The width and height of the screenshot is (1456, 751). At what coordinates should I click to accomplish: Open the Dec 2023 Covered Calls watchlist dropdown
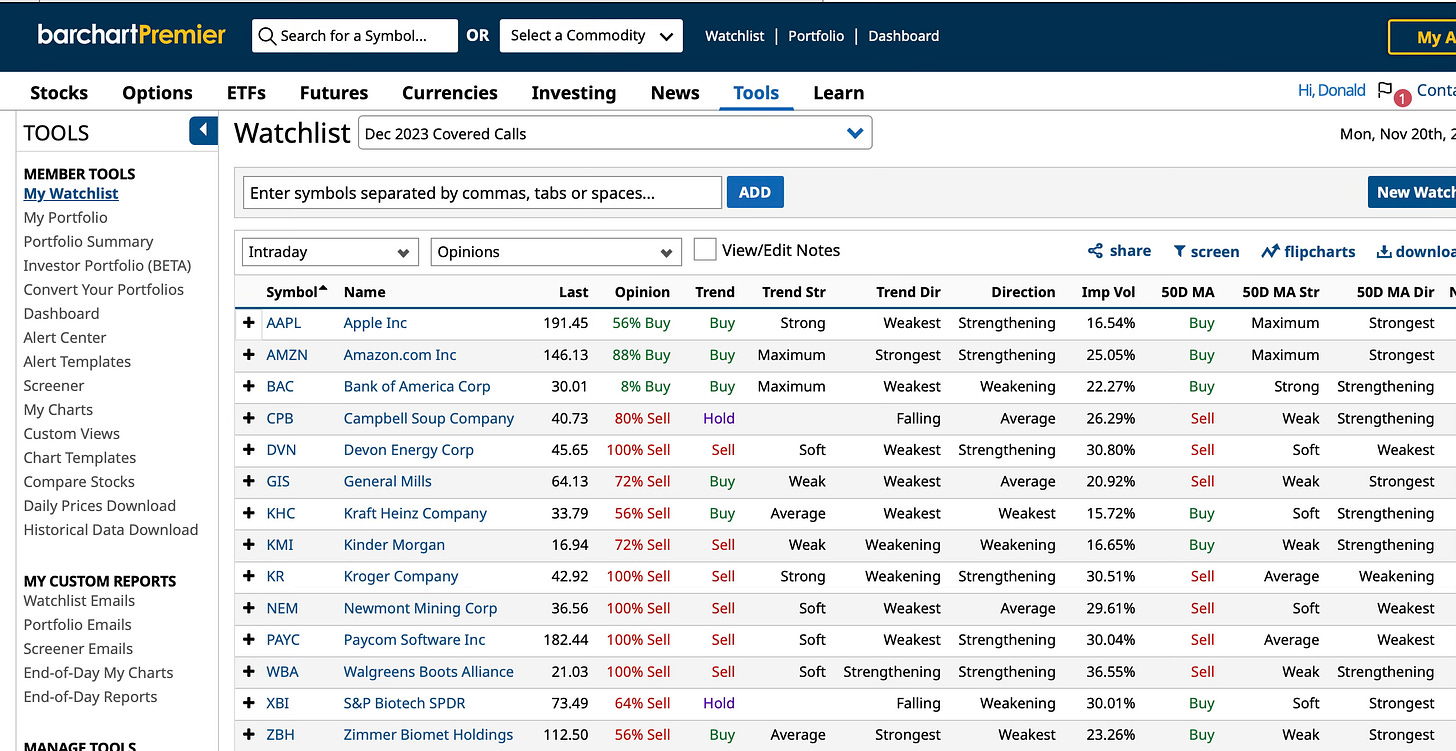click(615, 133)
